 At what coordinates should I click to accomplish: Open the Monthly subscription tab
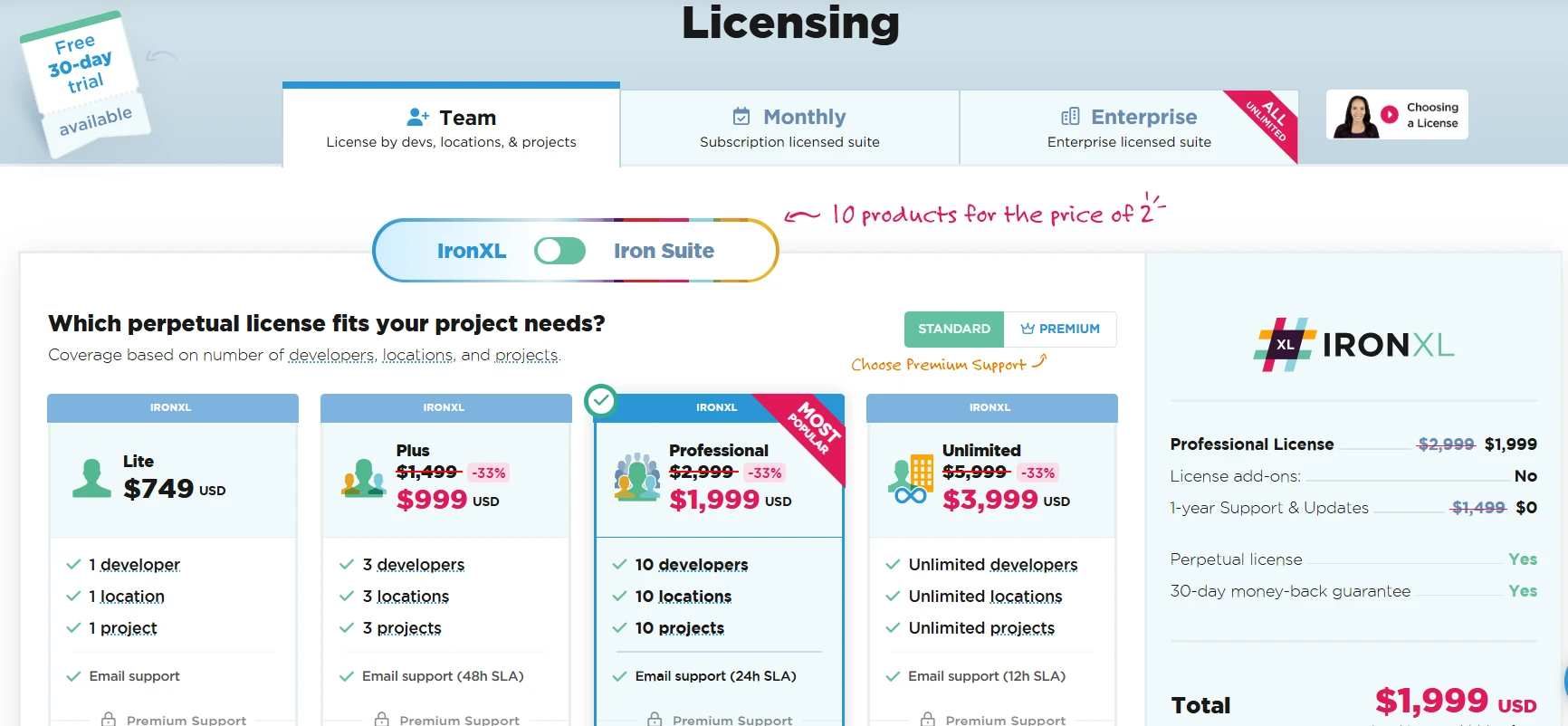click(x=789, y=128)
